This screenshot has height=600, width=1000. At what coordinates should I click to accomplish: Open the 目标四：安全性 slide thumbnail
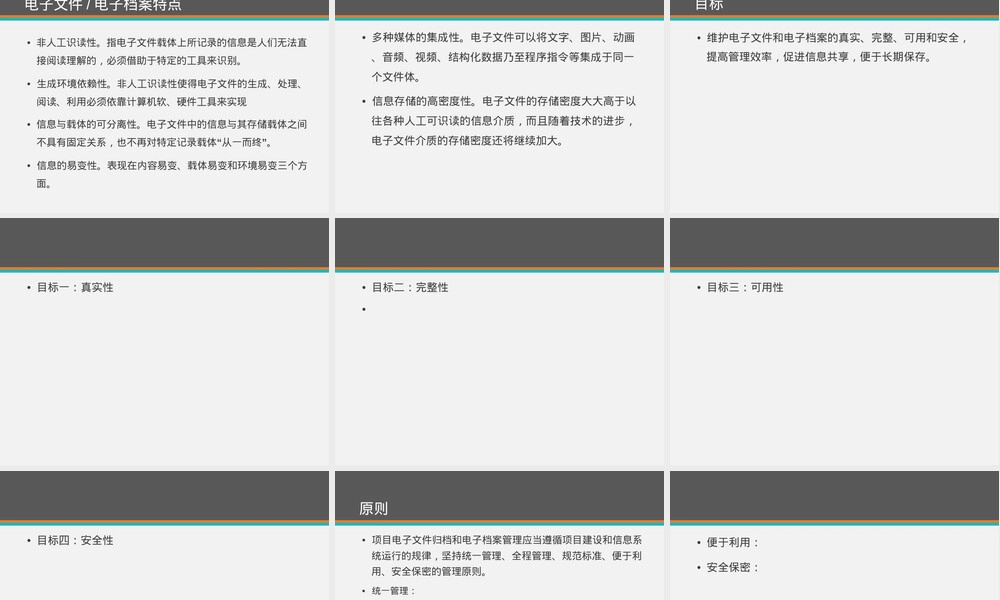(165, 536)
